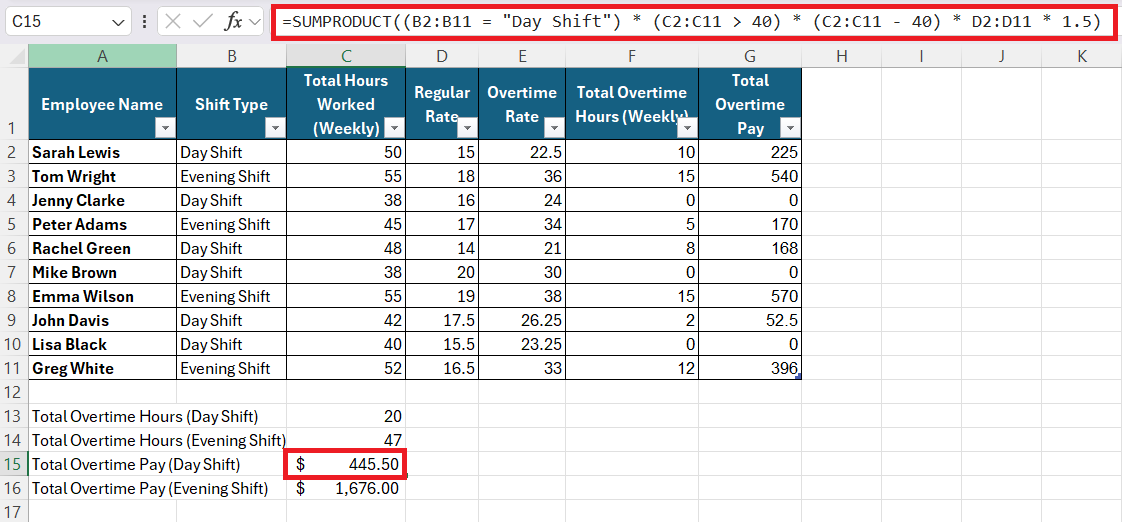Open Total Overtime Hours filter dropdown
Screen dimensions: 1122x522
pyautogui.click(x=688, y=127)
